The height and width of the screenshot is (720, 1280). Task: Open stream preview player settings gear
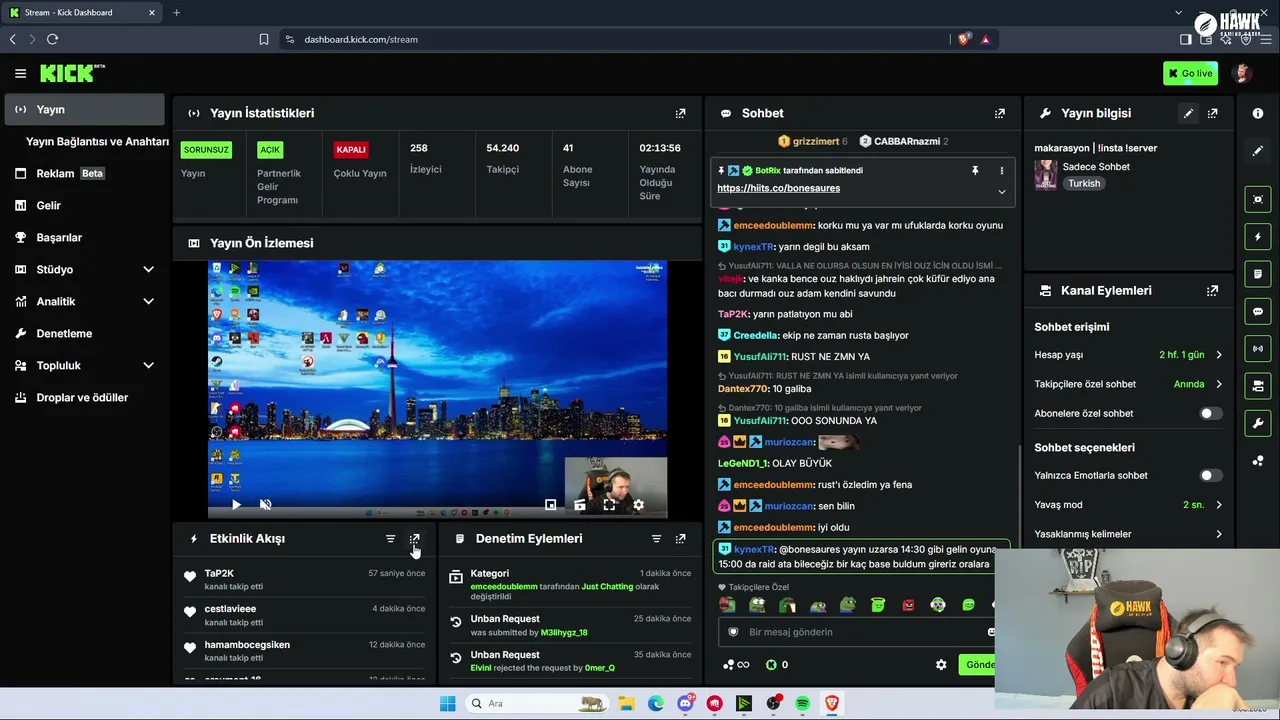coord(638,505)
